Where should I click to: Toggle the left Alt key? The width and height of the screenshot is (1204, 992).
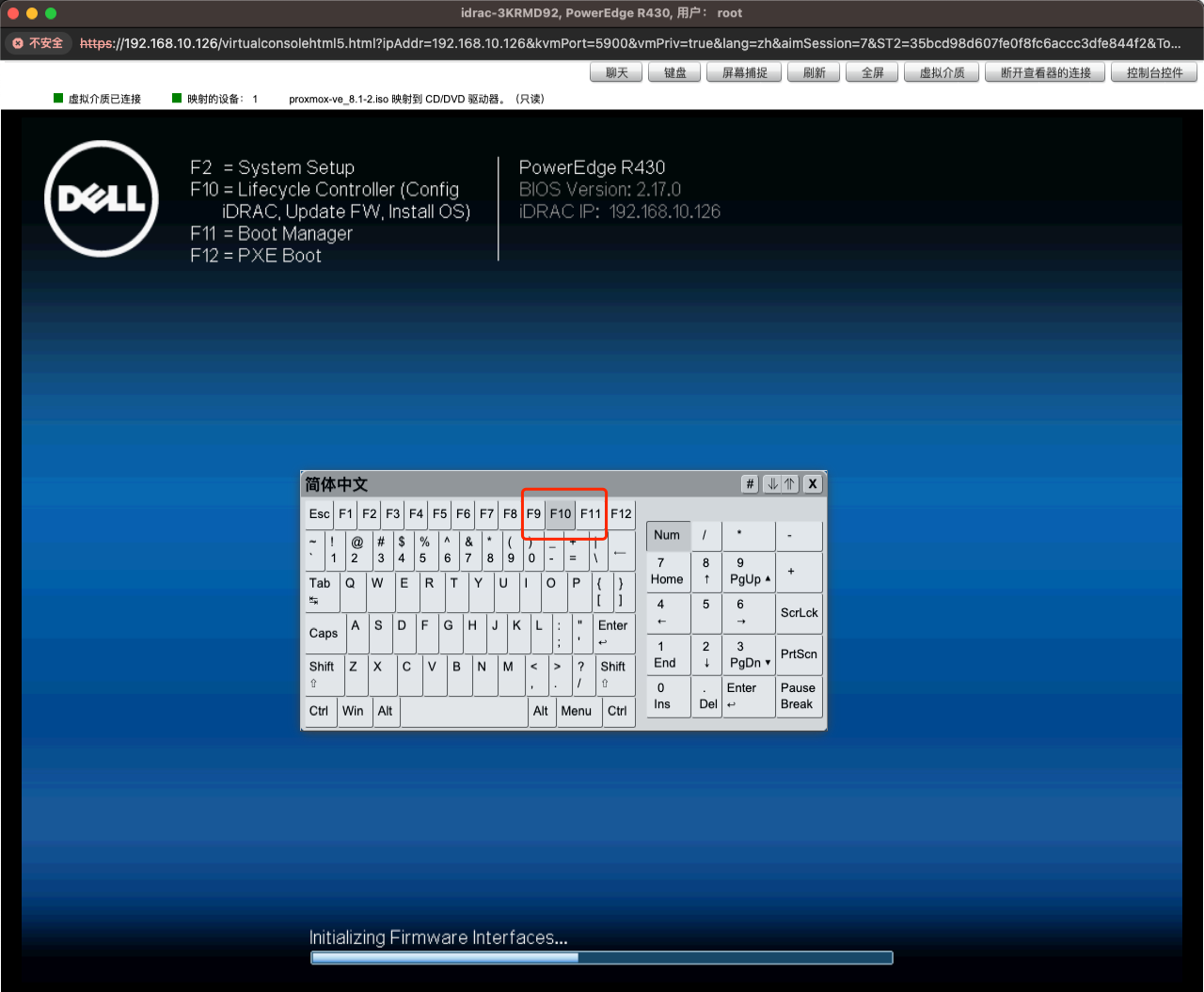[x=387, y=712]
